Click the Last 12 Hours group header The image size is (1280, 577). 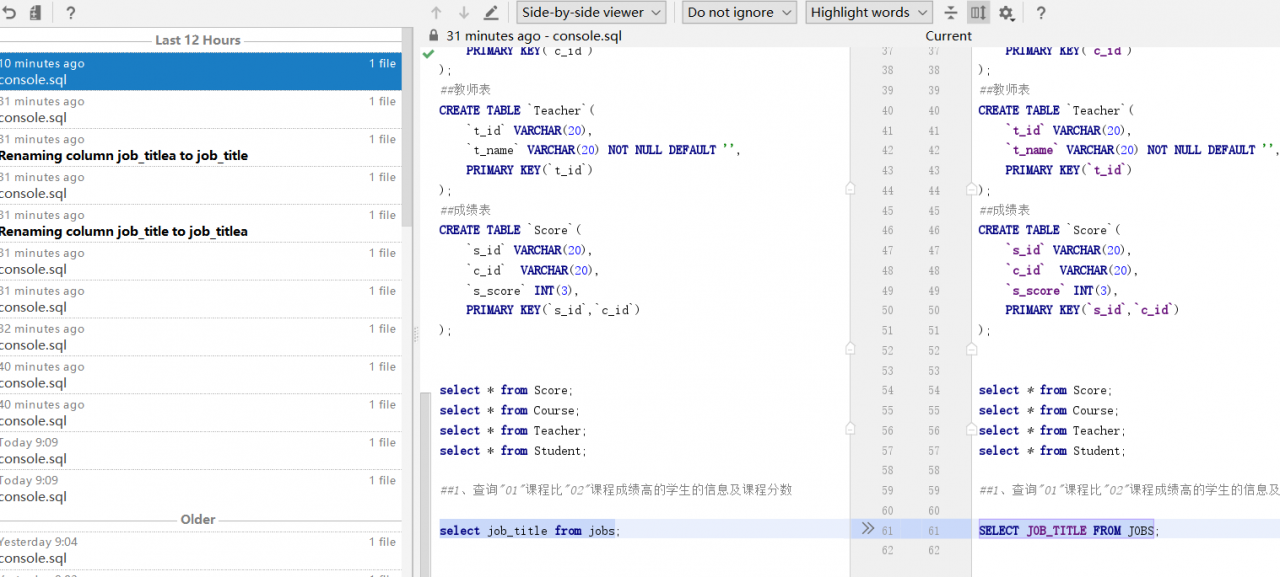[x=198, y=40]
